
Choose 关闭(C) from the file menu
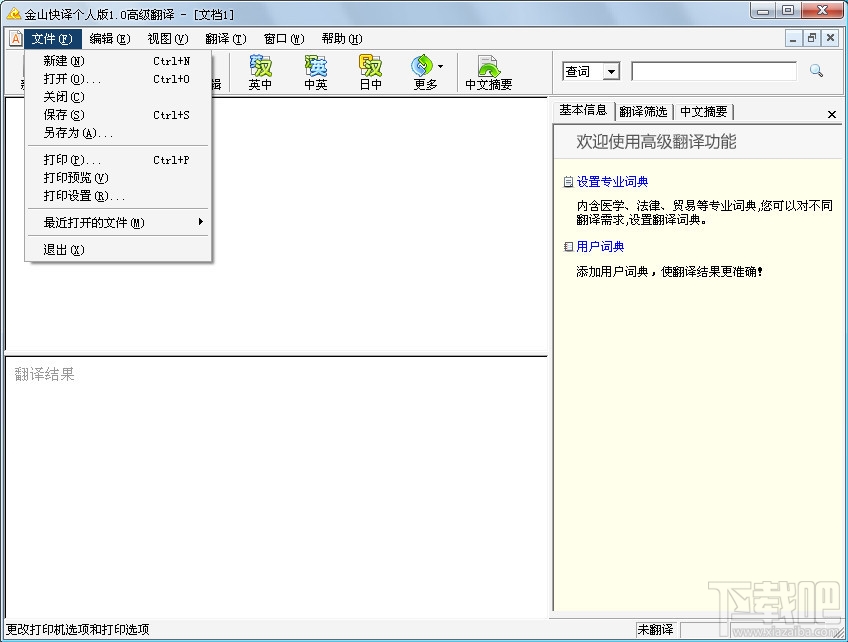point(118,97)
